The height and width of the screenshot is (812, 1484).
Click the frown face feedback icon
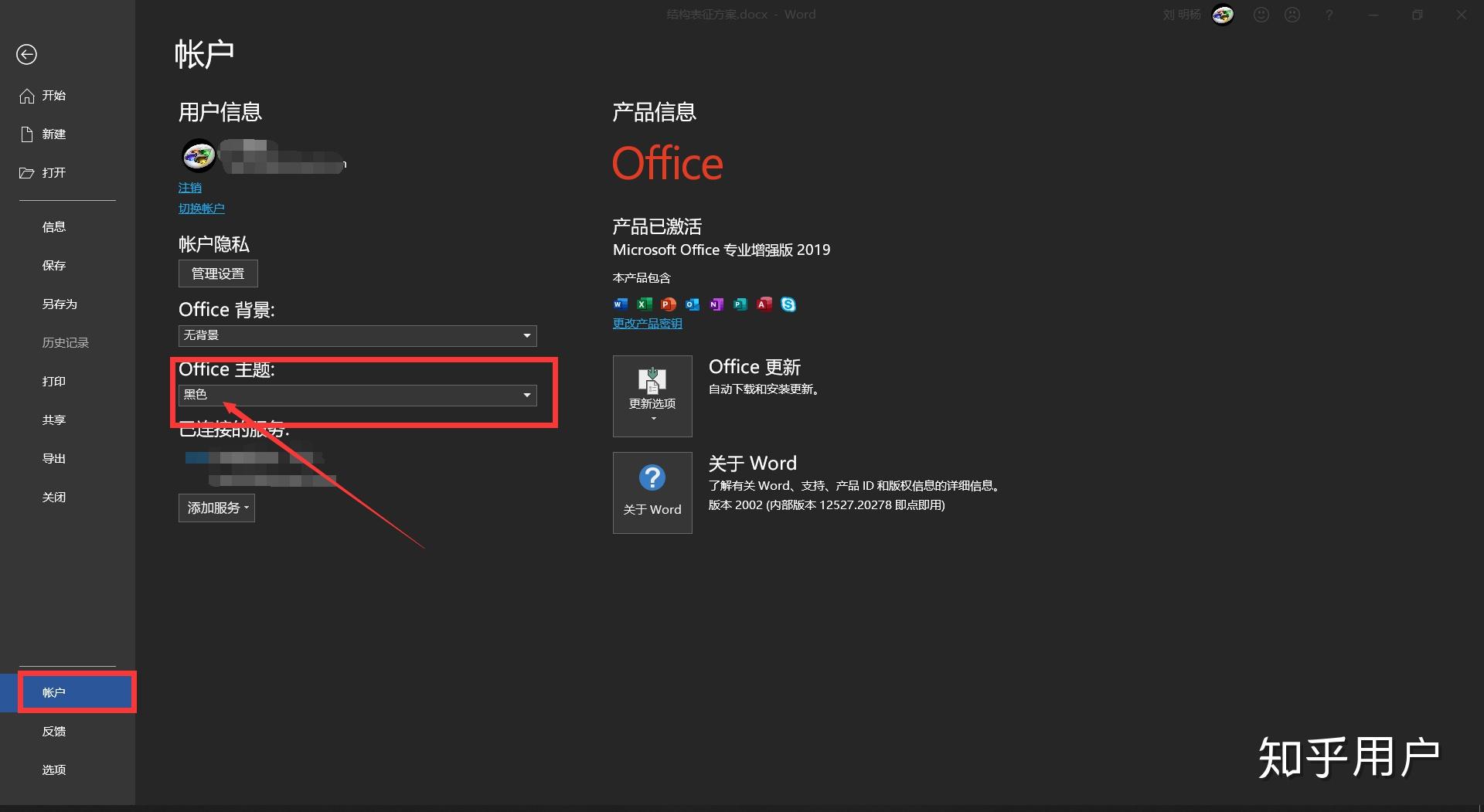(x=1292, y=15)
